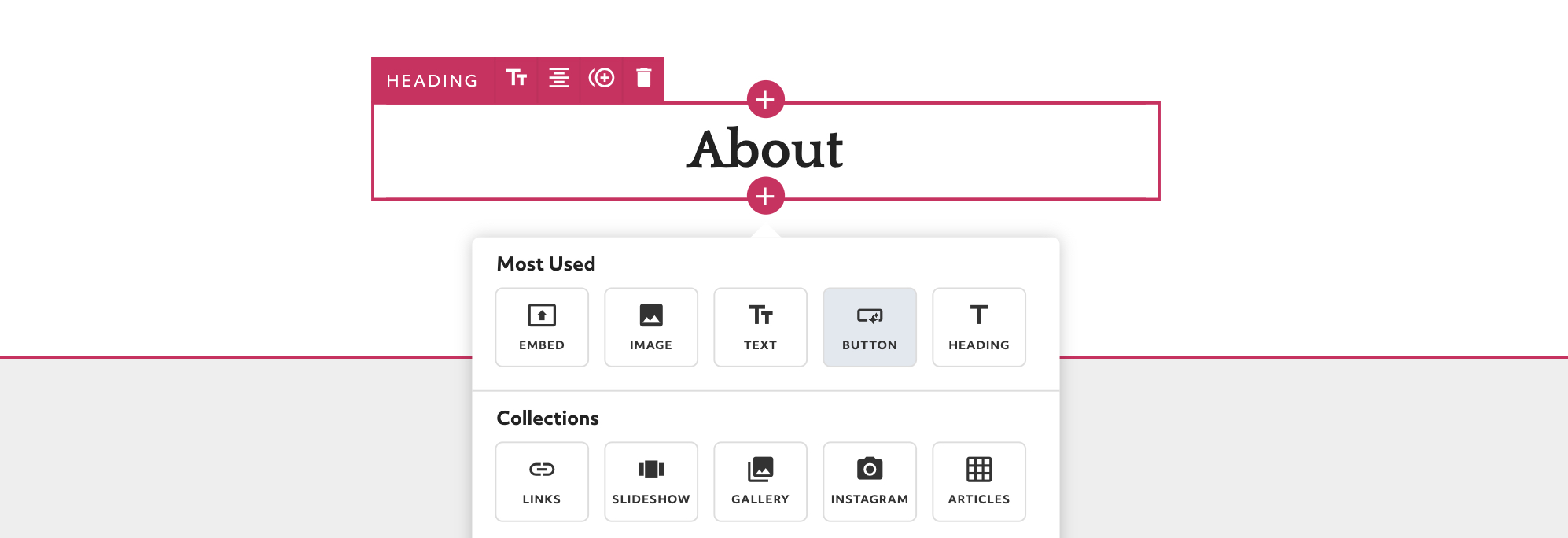Add an Image block
This screenshot has height=538, width=1568.
650,327
